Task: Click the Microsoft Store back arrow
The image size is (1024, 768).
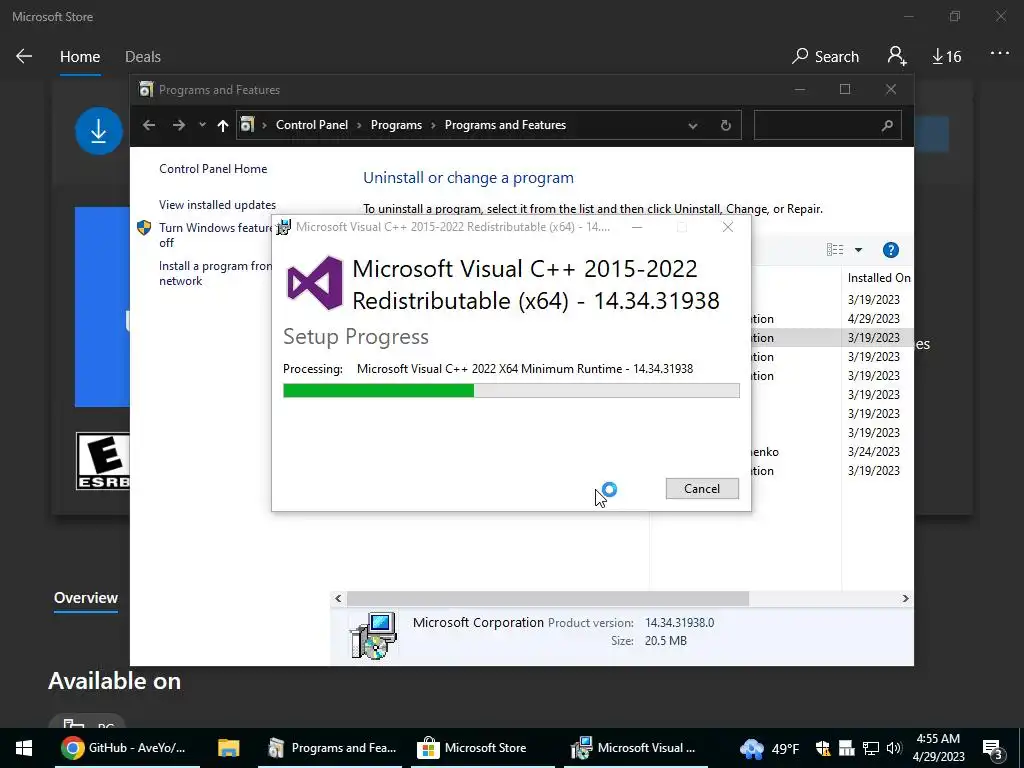Action: tap(24, 56)
